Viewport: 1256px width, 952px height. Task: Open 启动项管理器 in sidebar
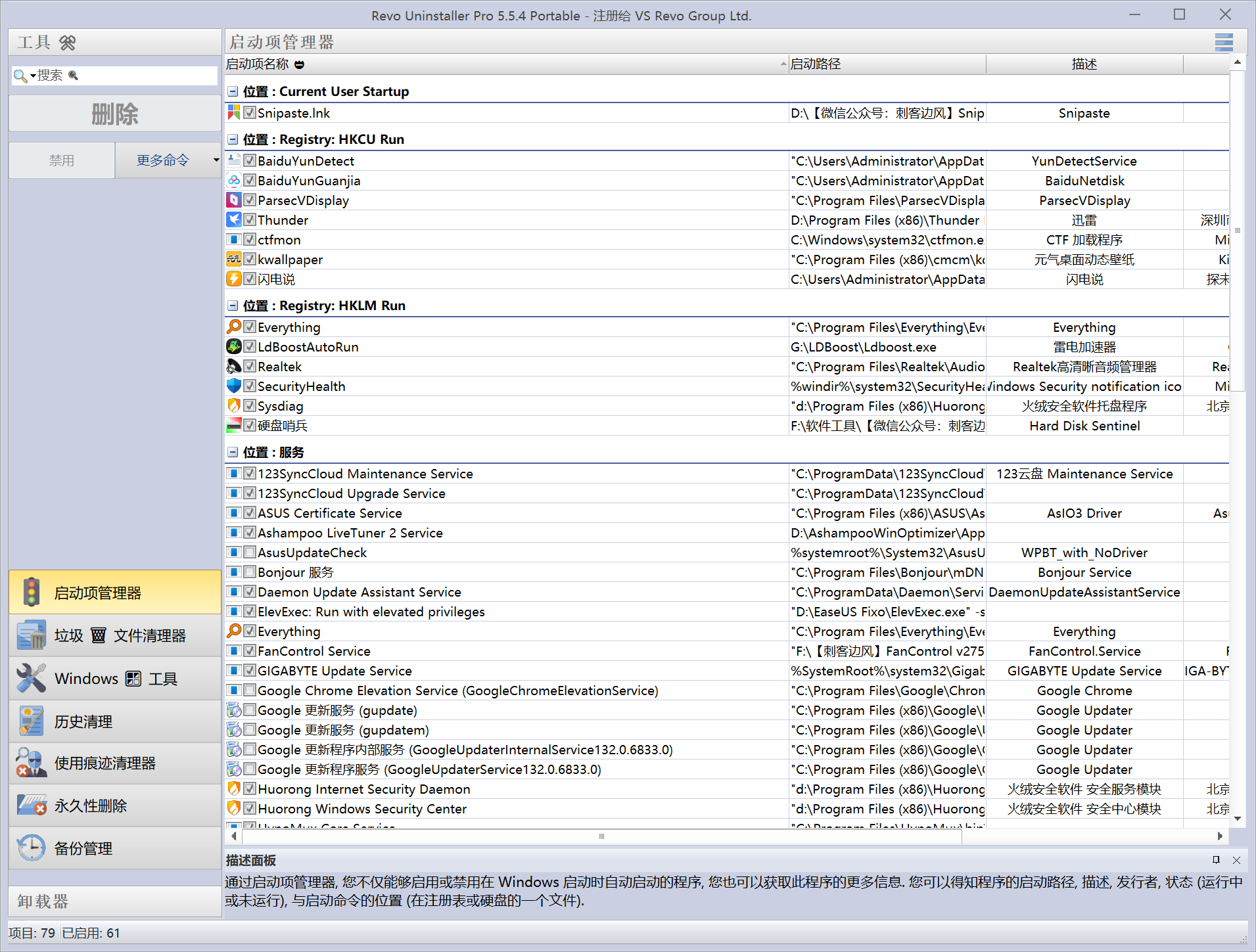click(115, 592)
